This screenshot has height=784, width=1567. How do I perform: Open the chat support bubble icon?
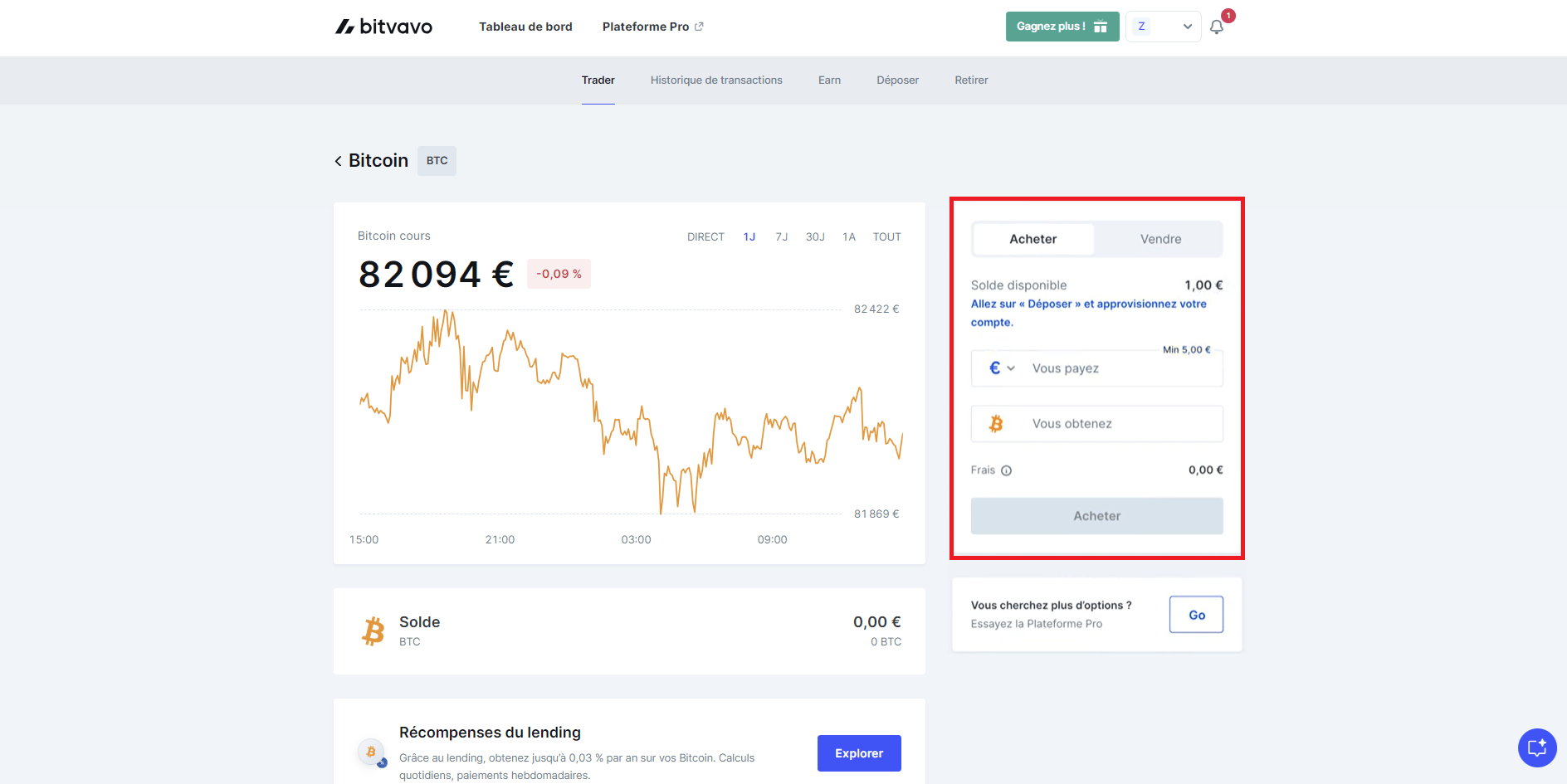coord(1537,747)
